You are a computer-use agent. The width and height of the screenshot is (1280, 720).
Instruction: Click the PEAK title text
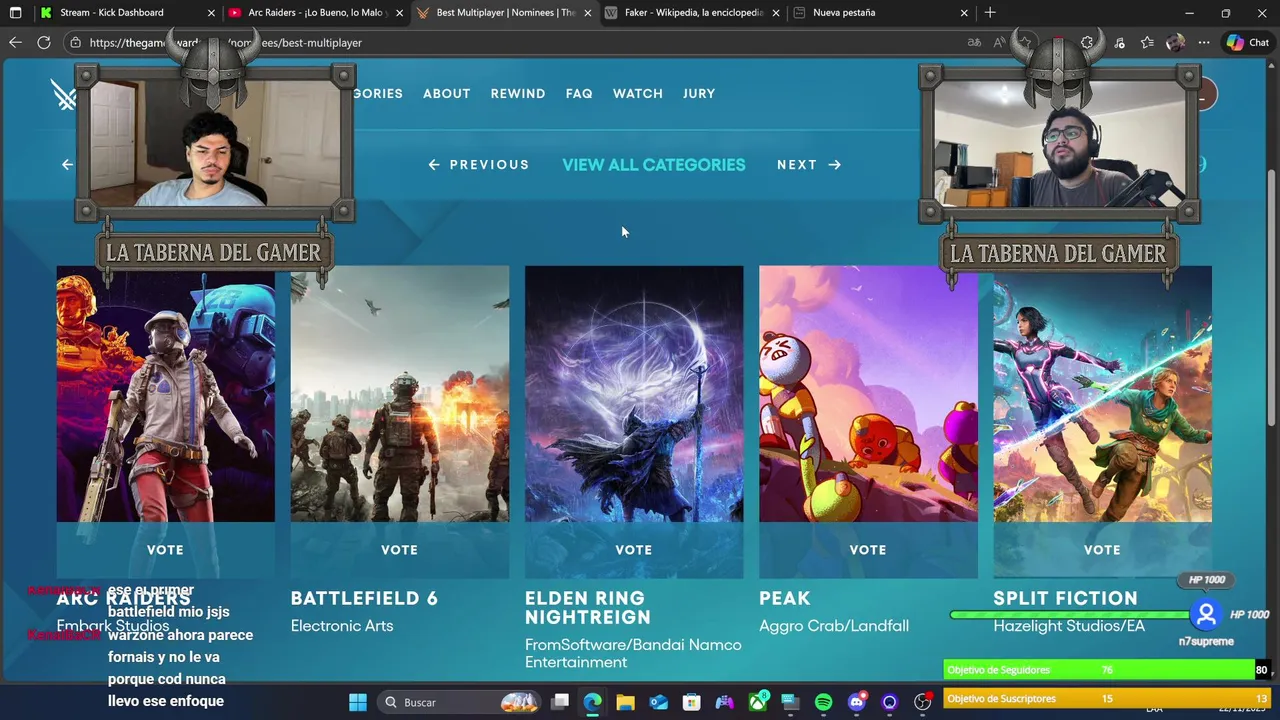point(785,598)
